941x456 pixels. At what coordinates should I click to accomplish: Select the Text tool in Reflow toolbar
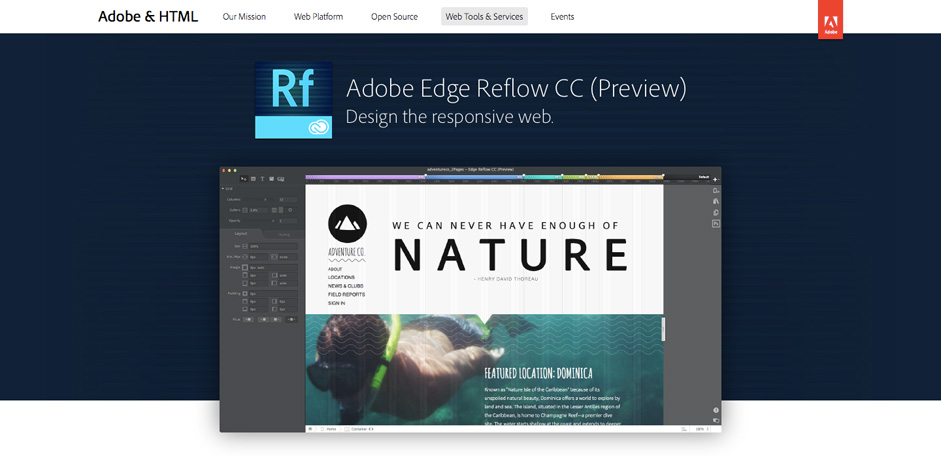click(262, 179)
